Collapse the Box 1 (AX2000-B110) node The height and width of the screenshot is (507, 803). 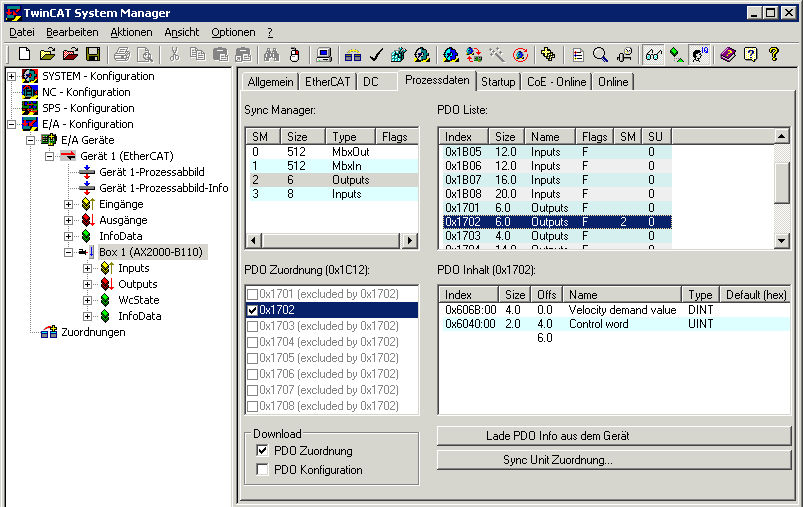tap(69, 252)
